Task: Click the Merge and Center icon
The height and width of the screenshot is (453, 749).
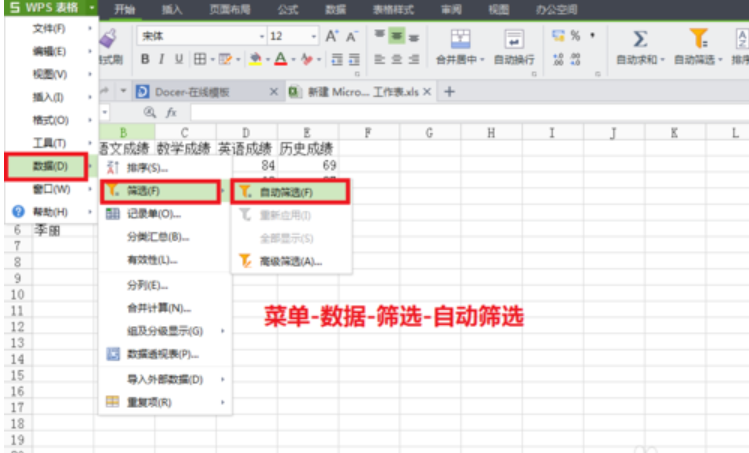Action: click(x=461, y=38)
